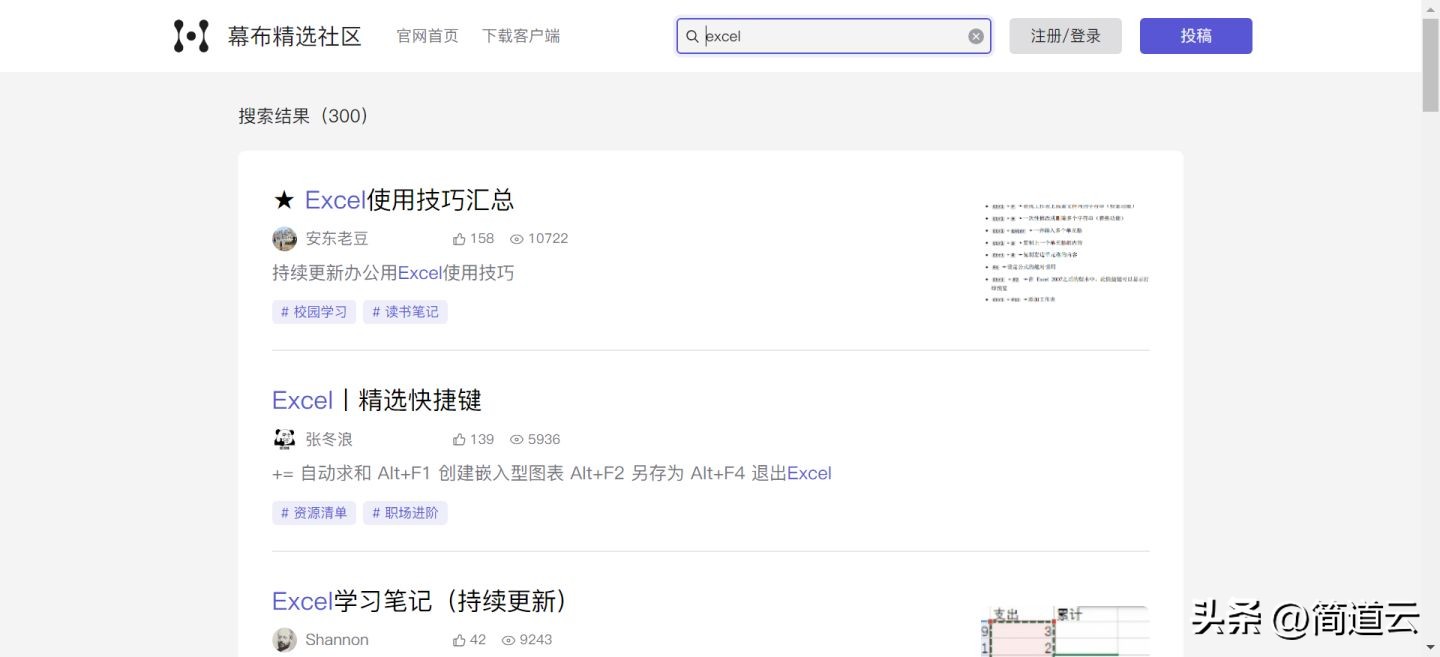Select tag # 职场进阶
Viewport: 1440px width, 657px height.
(x=405, y=513)
